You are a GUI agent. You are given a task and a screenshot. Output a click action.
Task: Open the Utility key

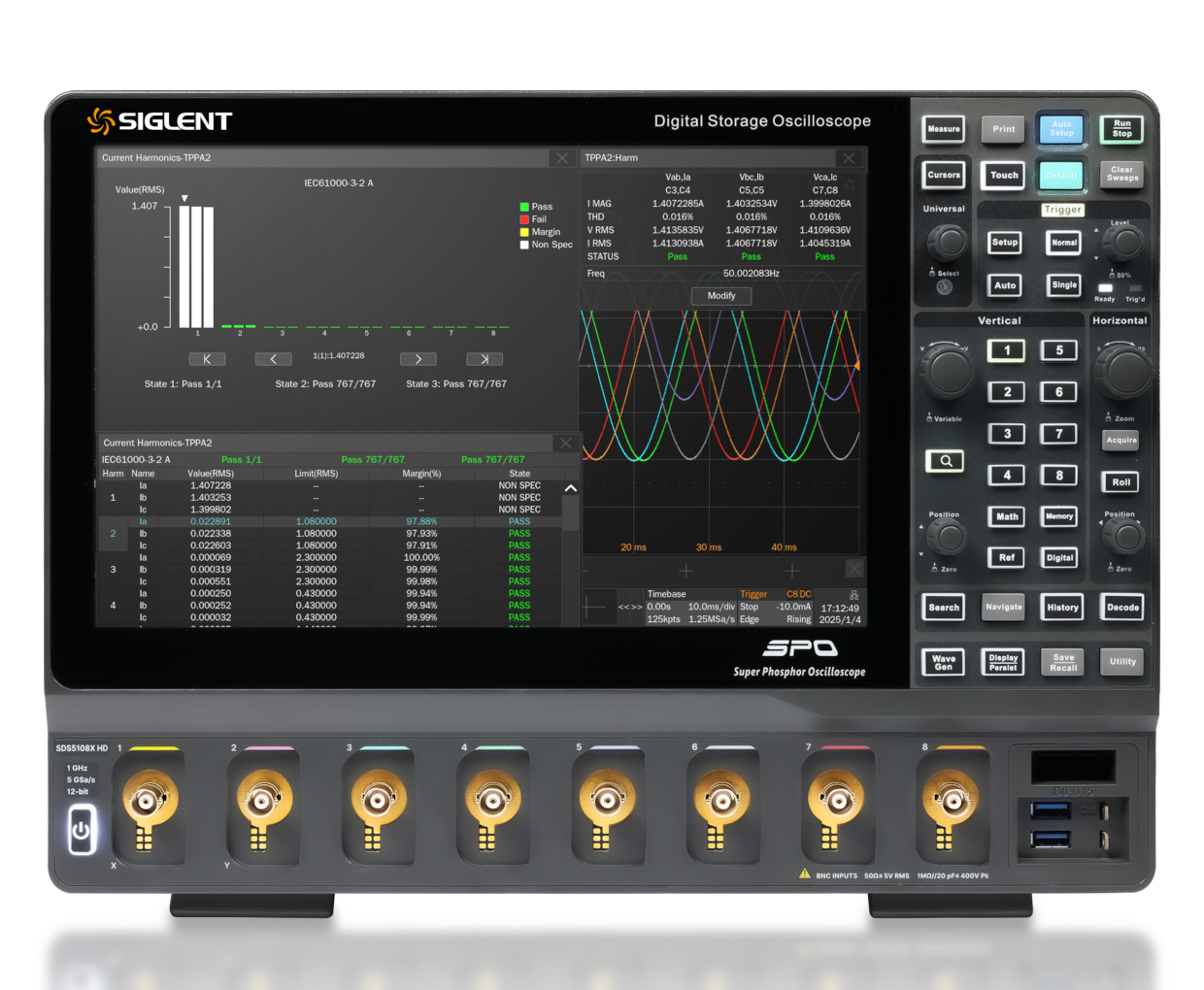pos(1122,662)
